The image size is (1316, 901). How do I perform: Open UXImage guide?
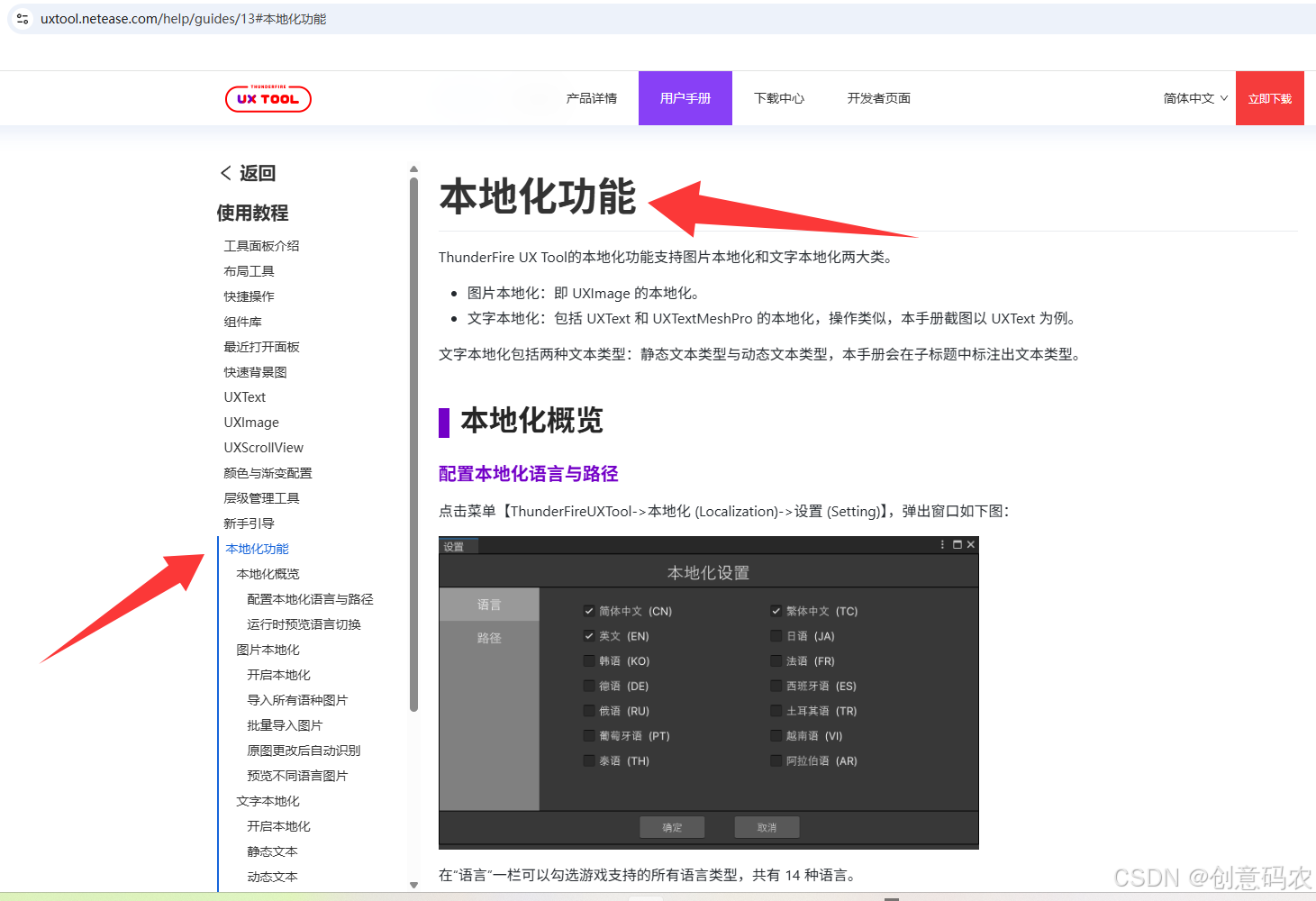[251, 423]
